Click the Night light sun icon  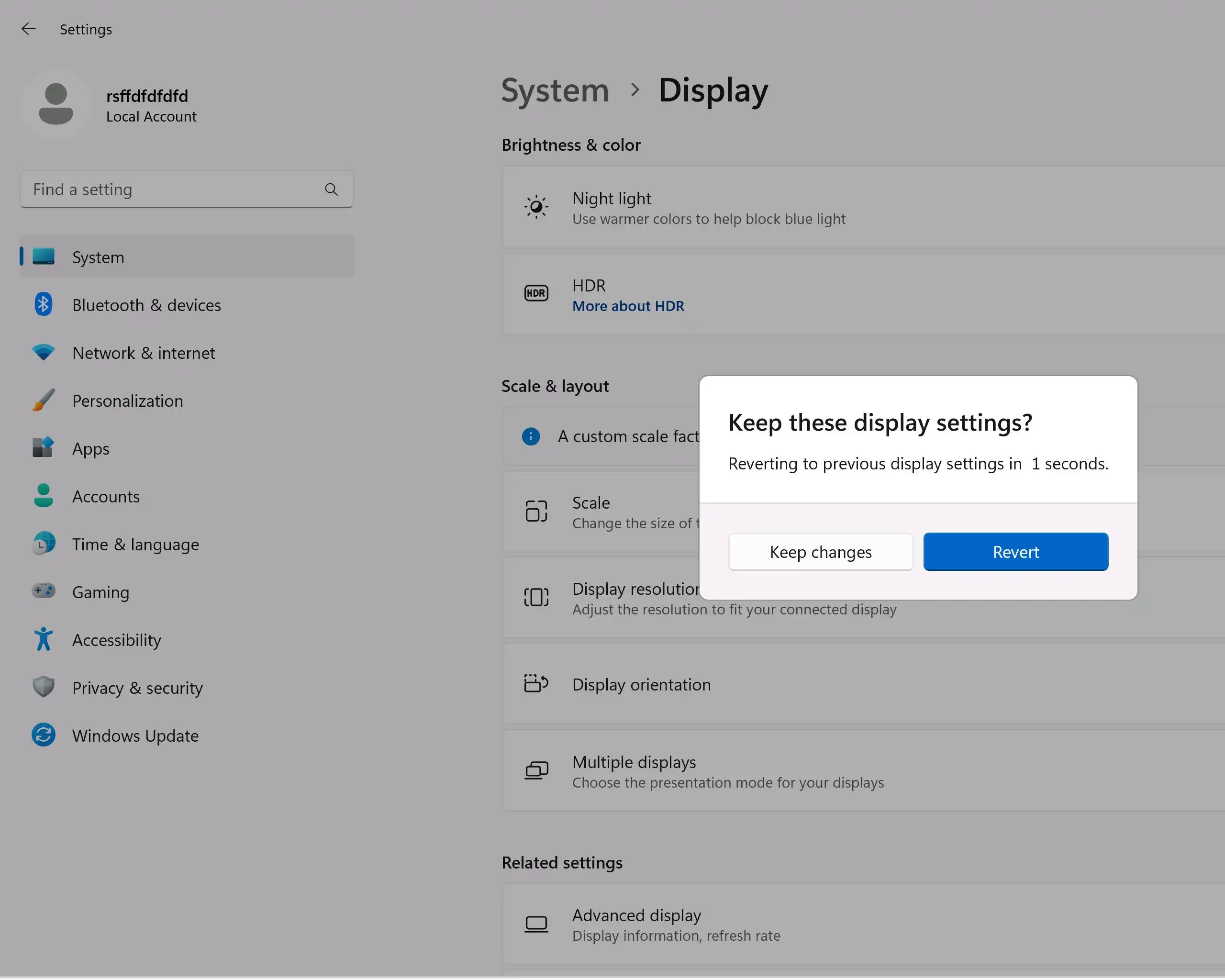coord(536,207)
